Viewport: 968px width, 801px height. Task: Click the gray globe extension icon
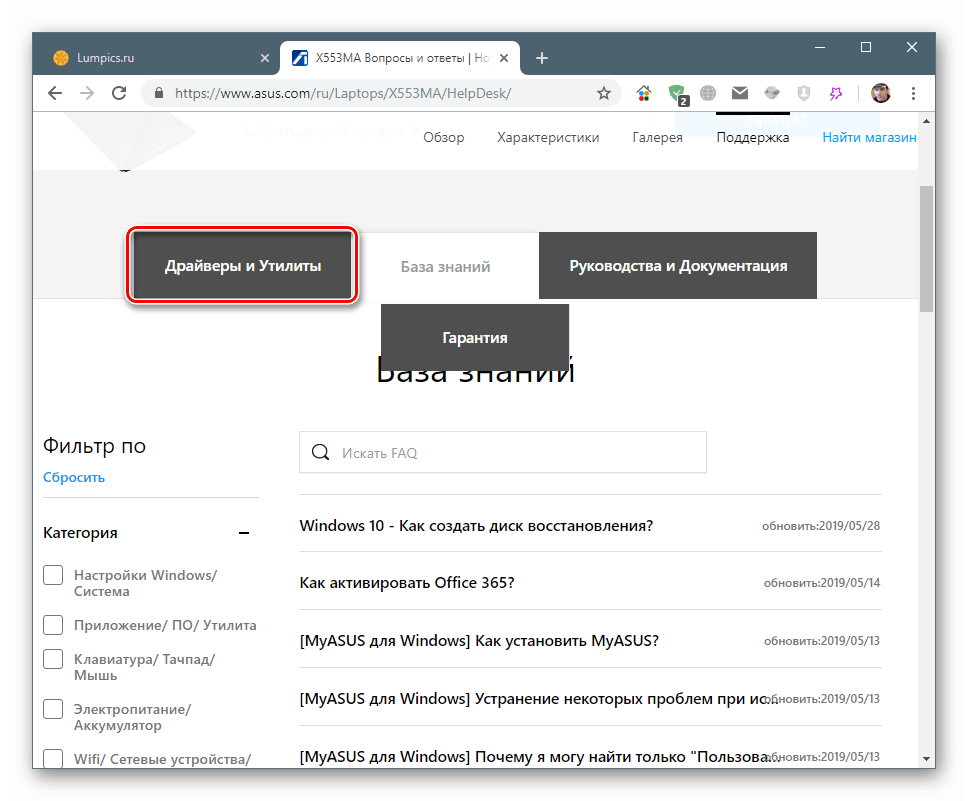click(x=708, y=93)
